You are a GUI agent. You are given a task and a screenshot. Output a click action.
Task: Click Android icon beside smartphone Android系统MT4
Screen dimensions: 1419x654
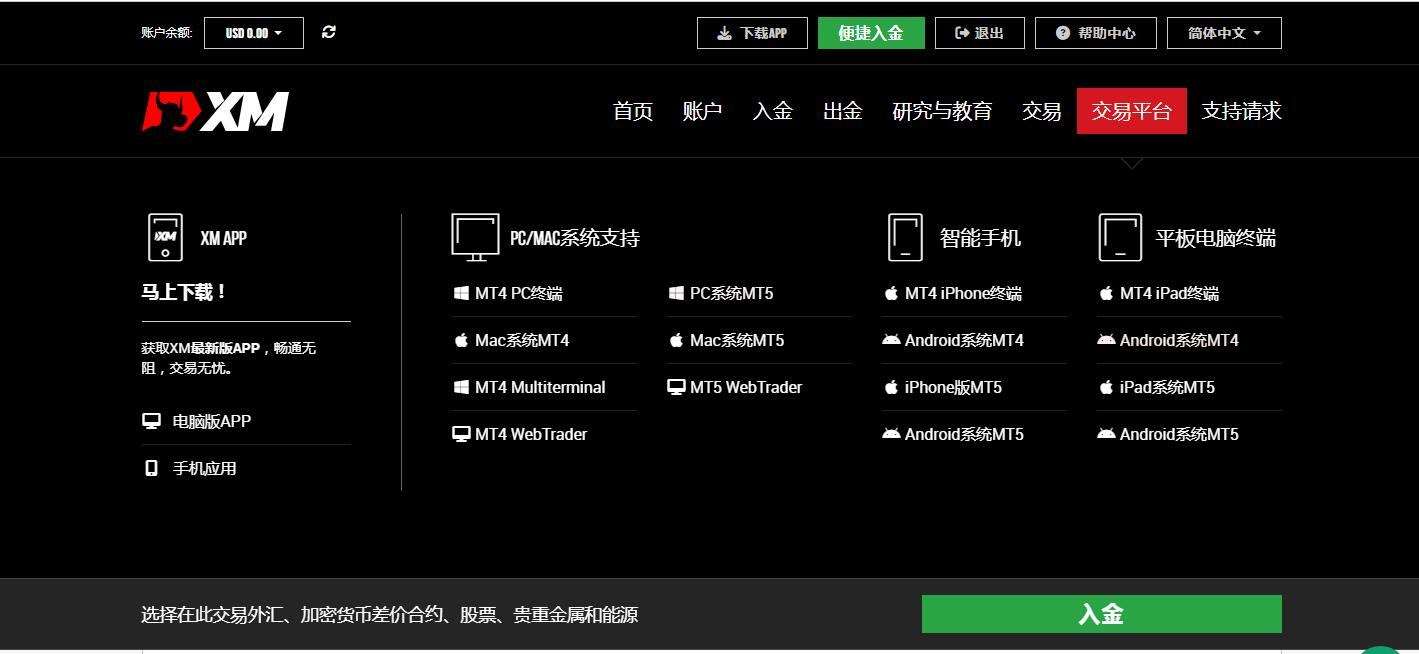click(x=891, y=340)
